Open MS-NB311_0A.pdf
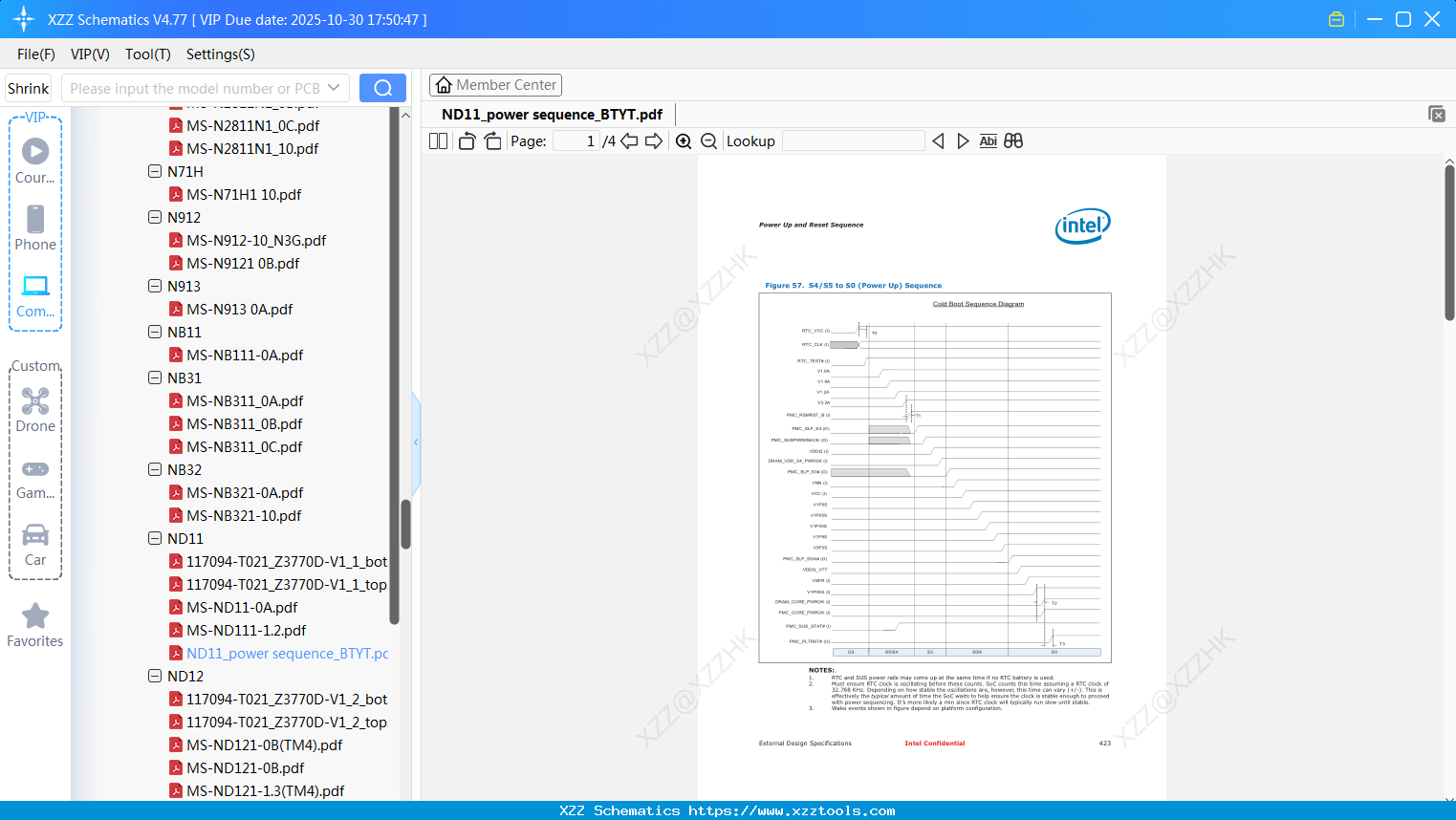1456x820 pixels. tap(245, 400)
